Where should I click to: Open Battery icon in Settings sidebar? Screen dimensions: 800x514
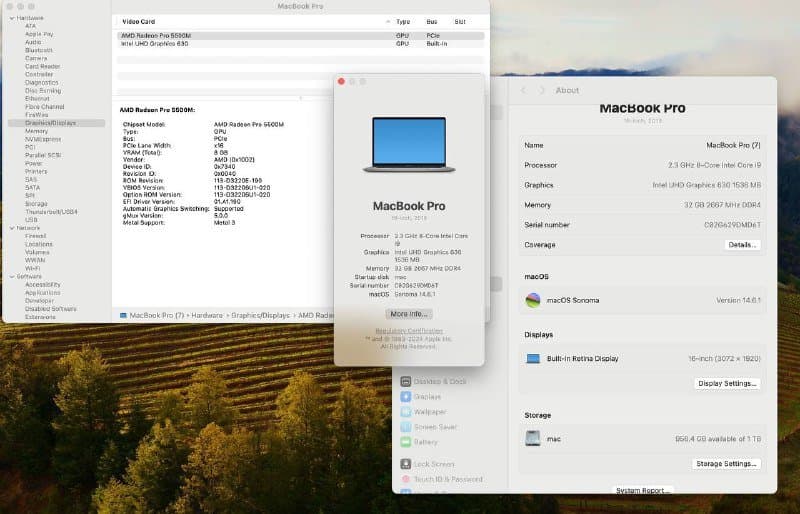[406, 442]
